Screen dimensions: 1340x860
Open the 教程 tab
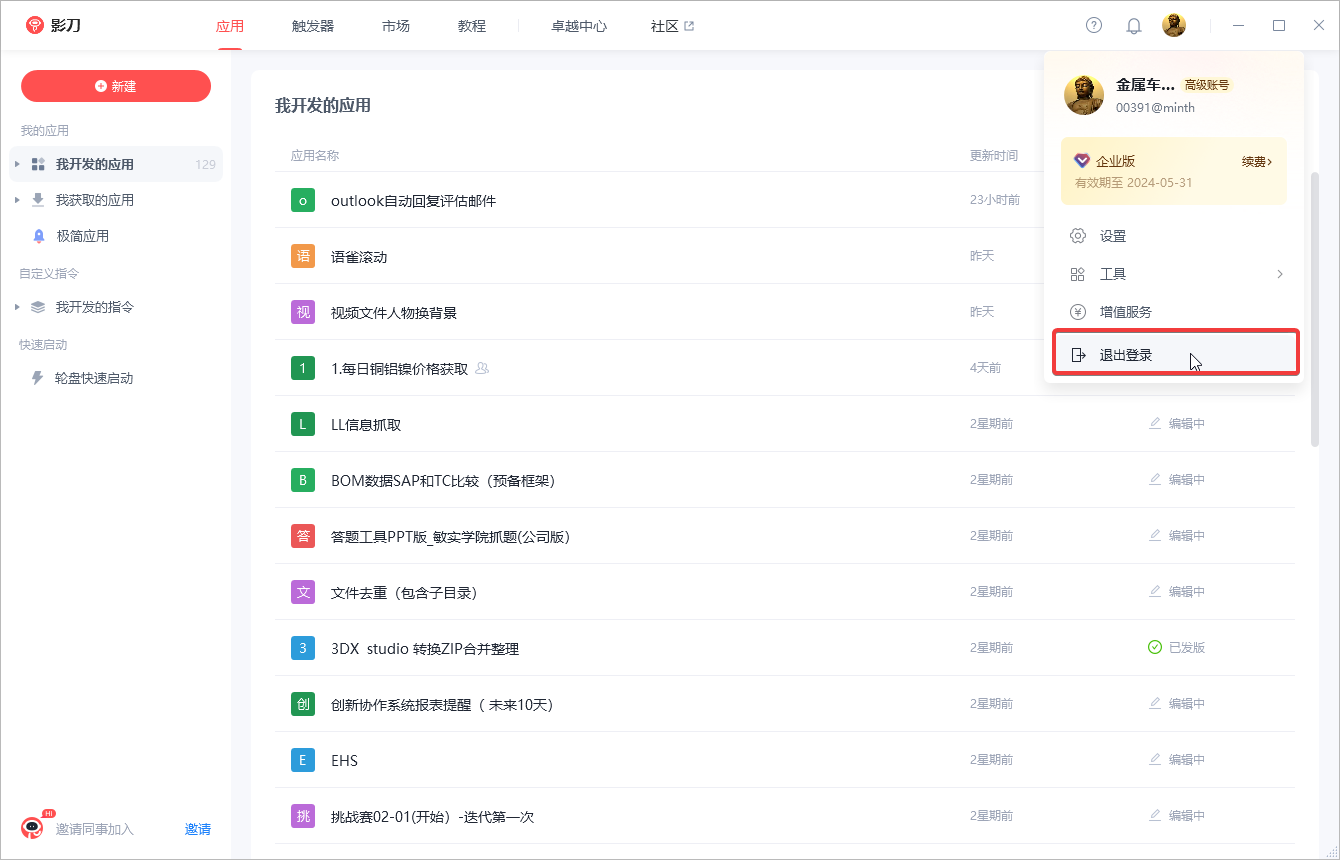(472, 26)
